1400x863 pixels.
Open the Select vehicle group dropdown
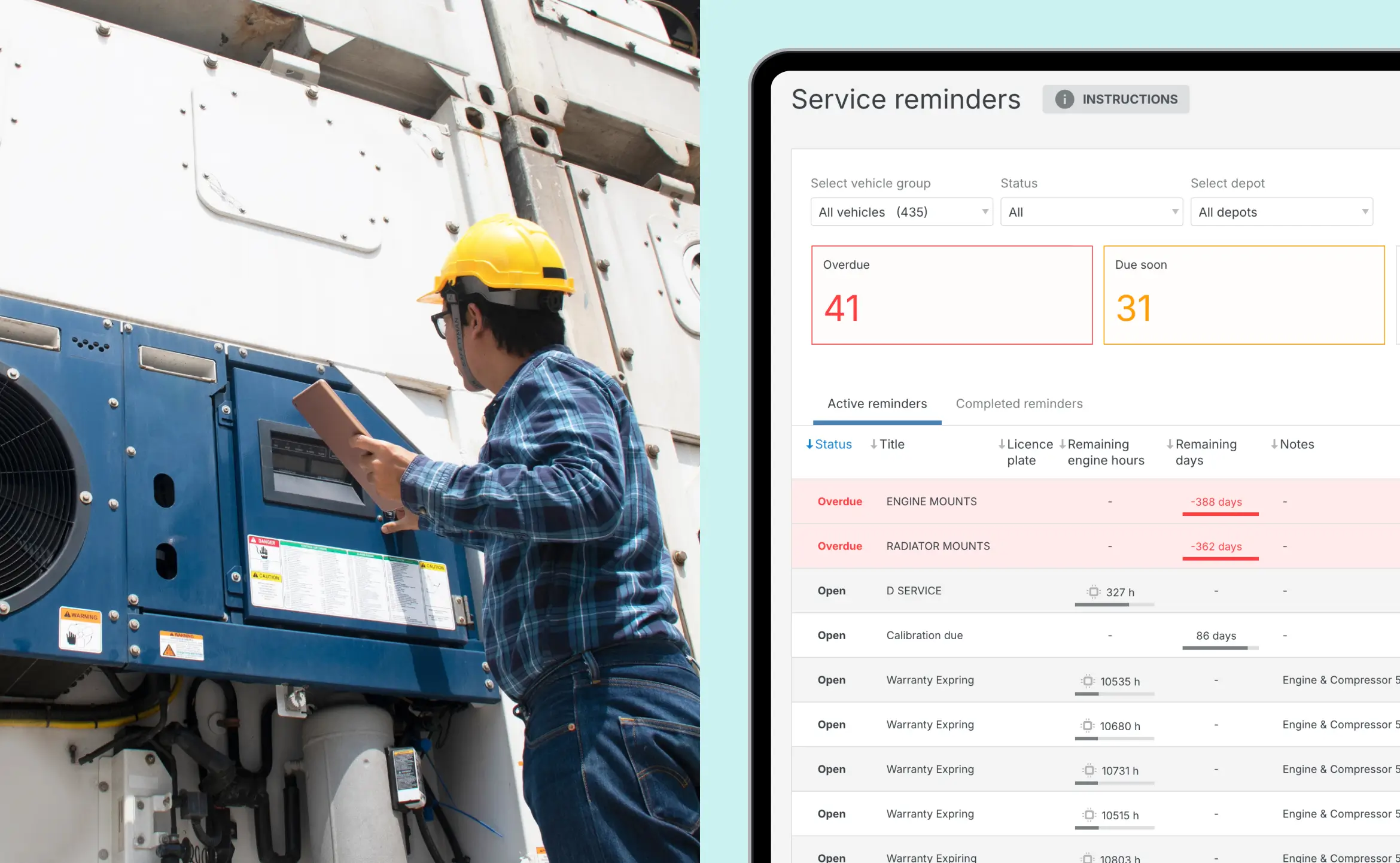[901, 212]
